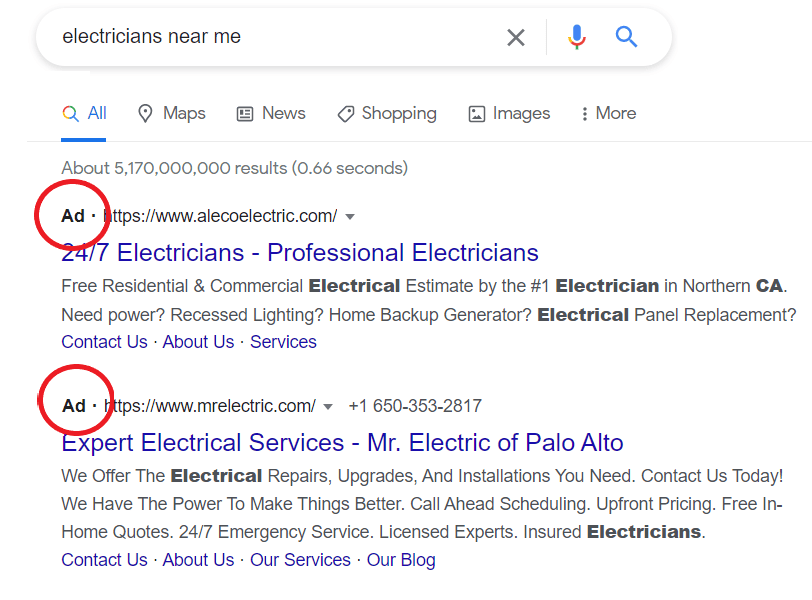Expand the alecoelectric.com URL dropdown arrow
The height and width of the screenshot is (600, 812).
(x=348, y=214)
